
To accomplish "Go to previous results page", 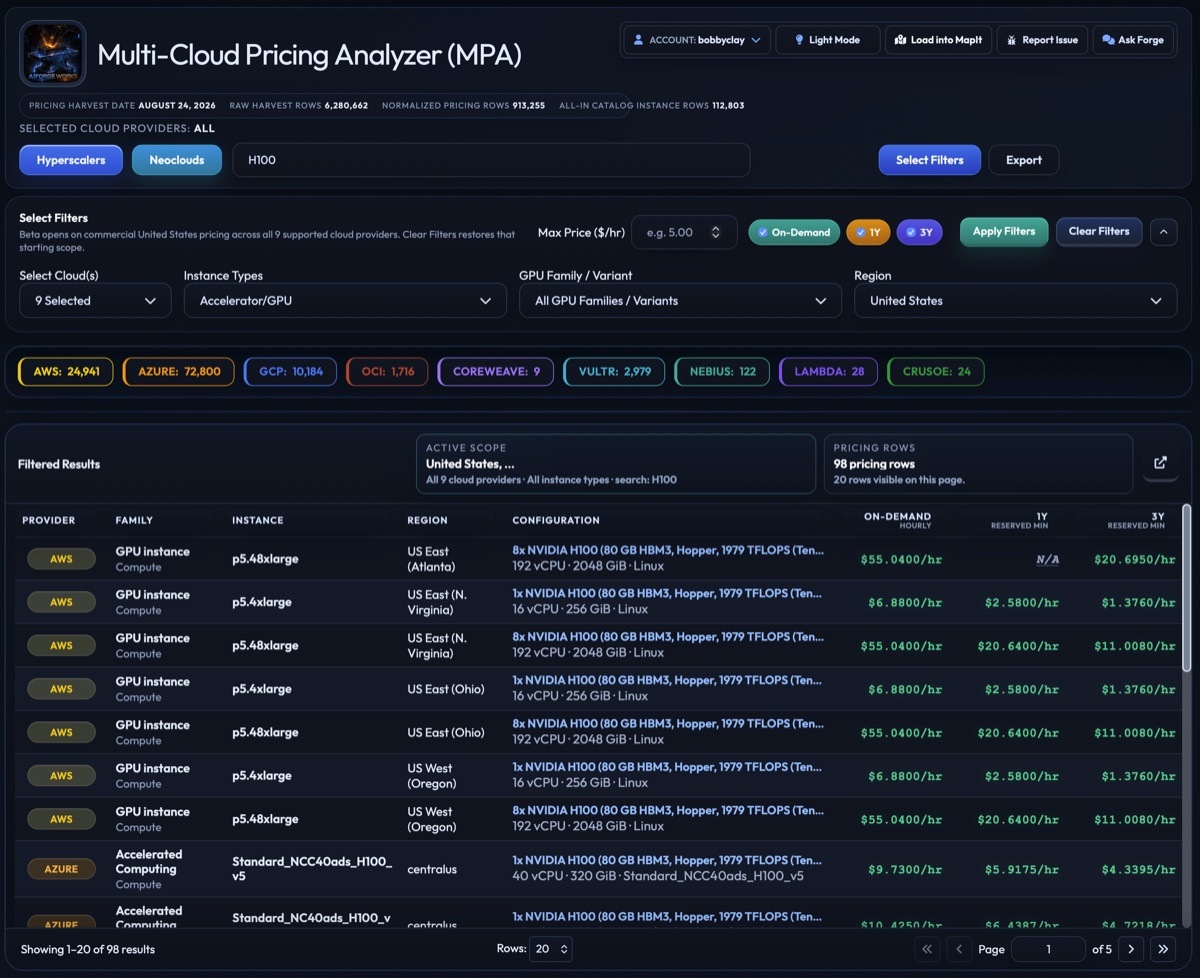I will [959, 949].
